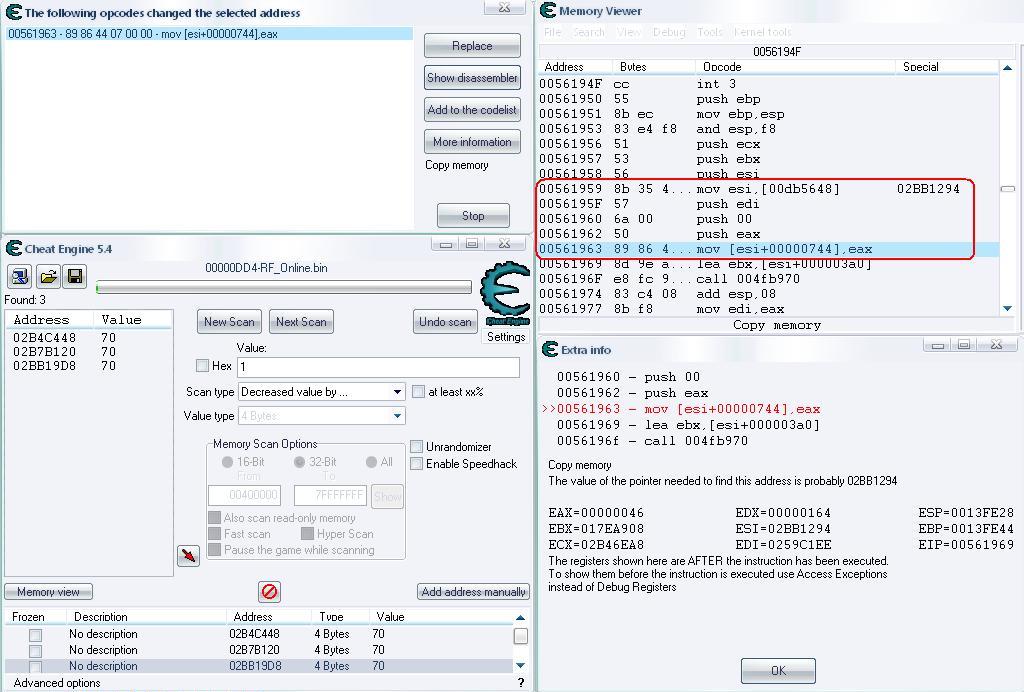This screenshot has height=692, width=1024.
Task: Select the 32-Bit radio button
Action: (x=299, y=462)
